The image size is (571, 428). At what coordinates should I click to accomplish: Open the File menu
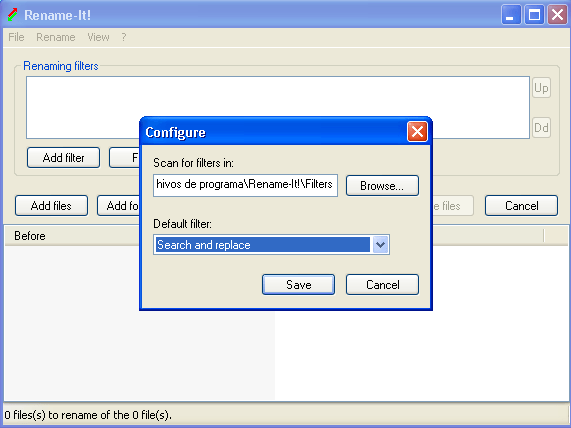[x=16, y=37]
